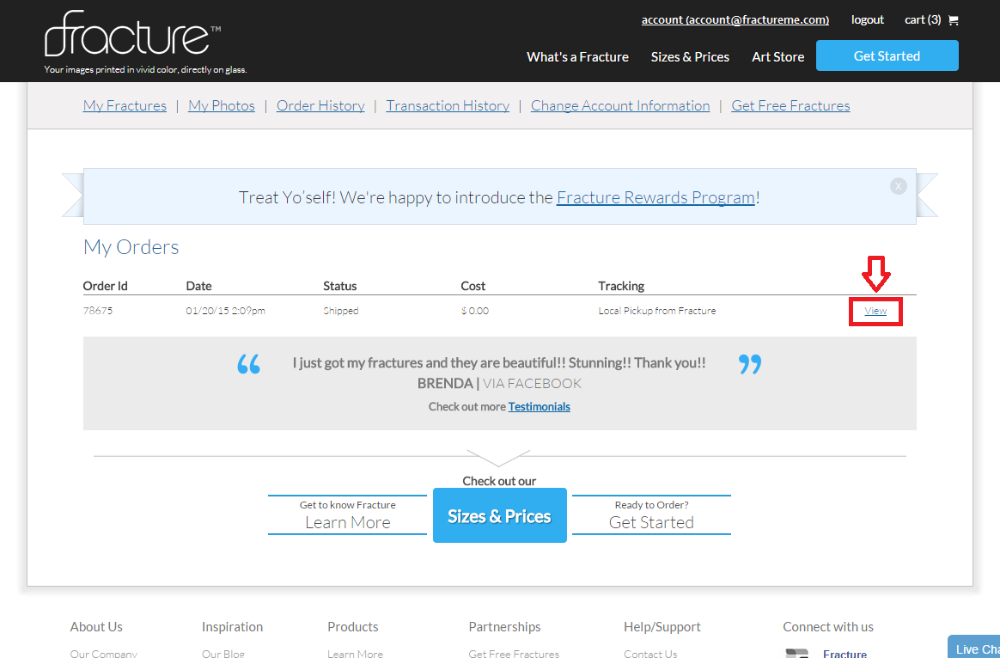Screen dimensions: 1000x658
Task: Open Get Free Fractures link
Action: [x=790, y=106]
